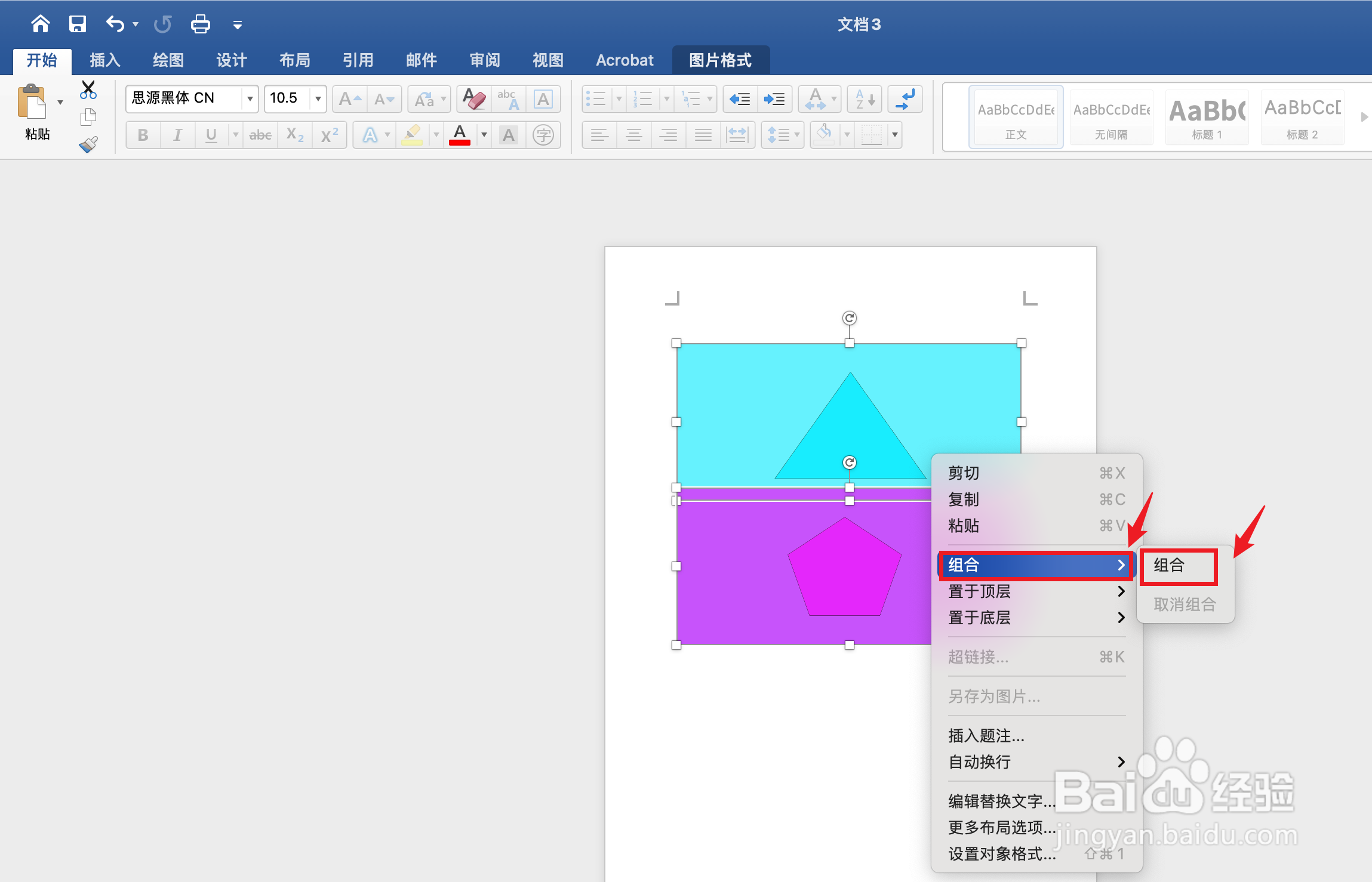The height and width of the screenshot is (882, 1372).
Task: Click the Save icon in title bar
Action: tap(78, 24)
